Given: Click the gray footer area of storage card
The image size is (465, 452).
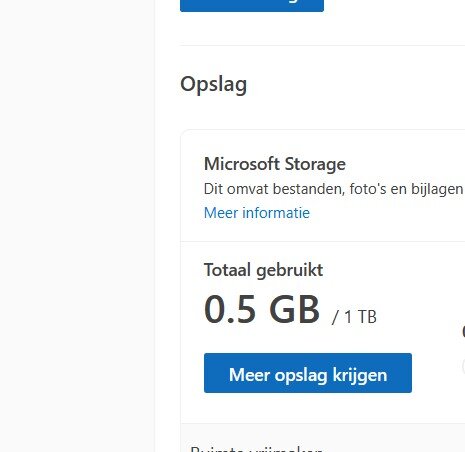Looking at the screenshot, I should [x=323, y=438].
